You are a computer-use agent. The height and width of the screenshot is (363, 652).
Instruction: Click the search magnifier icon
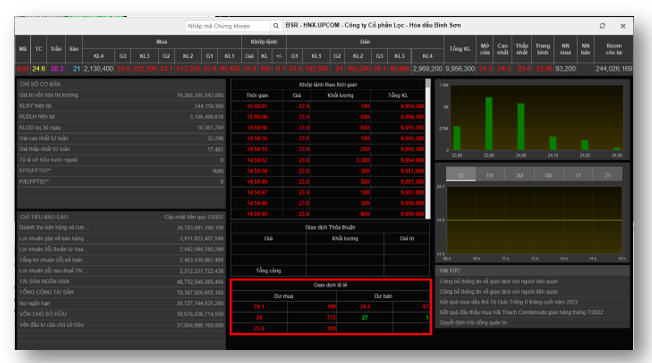click(276, 26)
